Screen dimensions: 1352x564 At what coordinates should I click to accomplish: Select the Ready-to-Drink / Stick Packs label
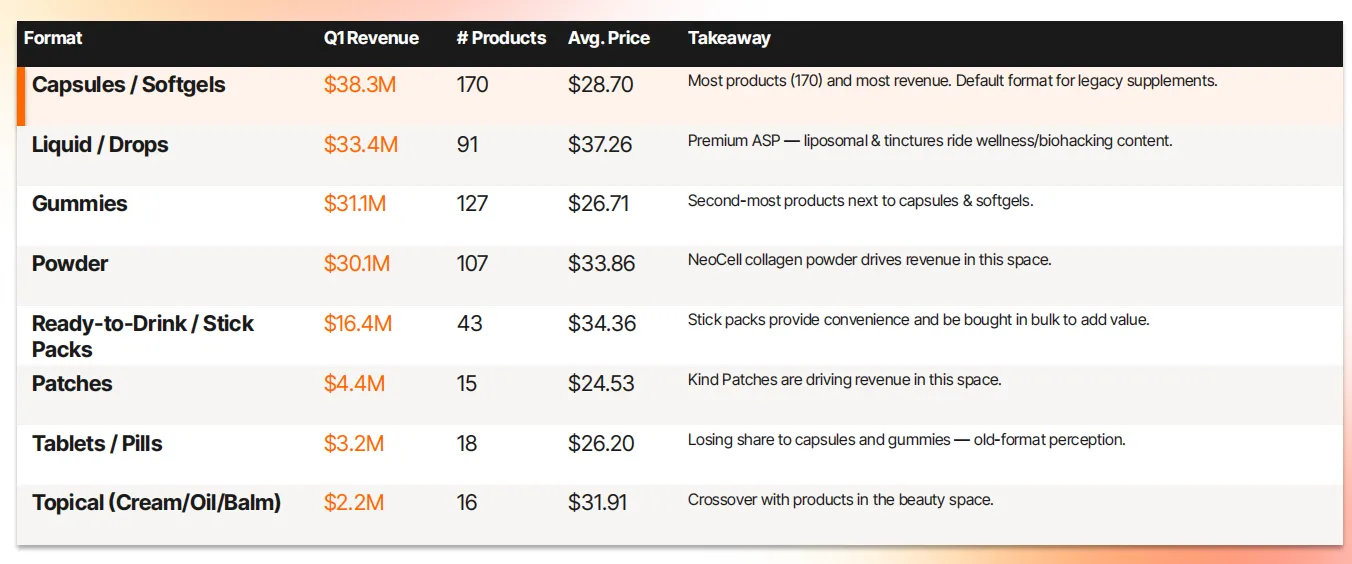(143, 336)
